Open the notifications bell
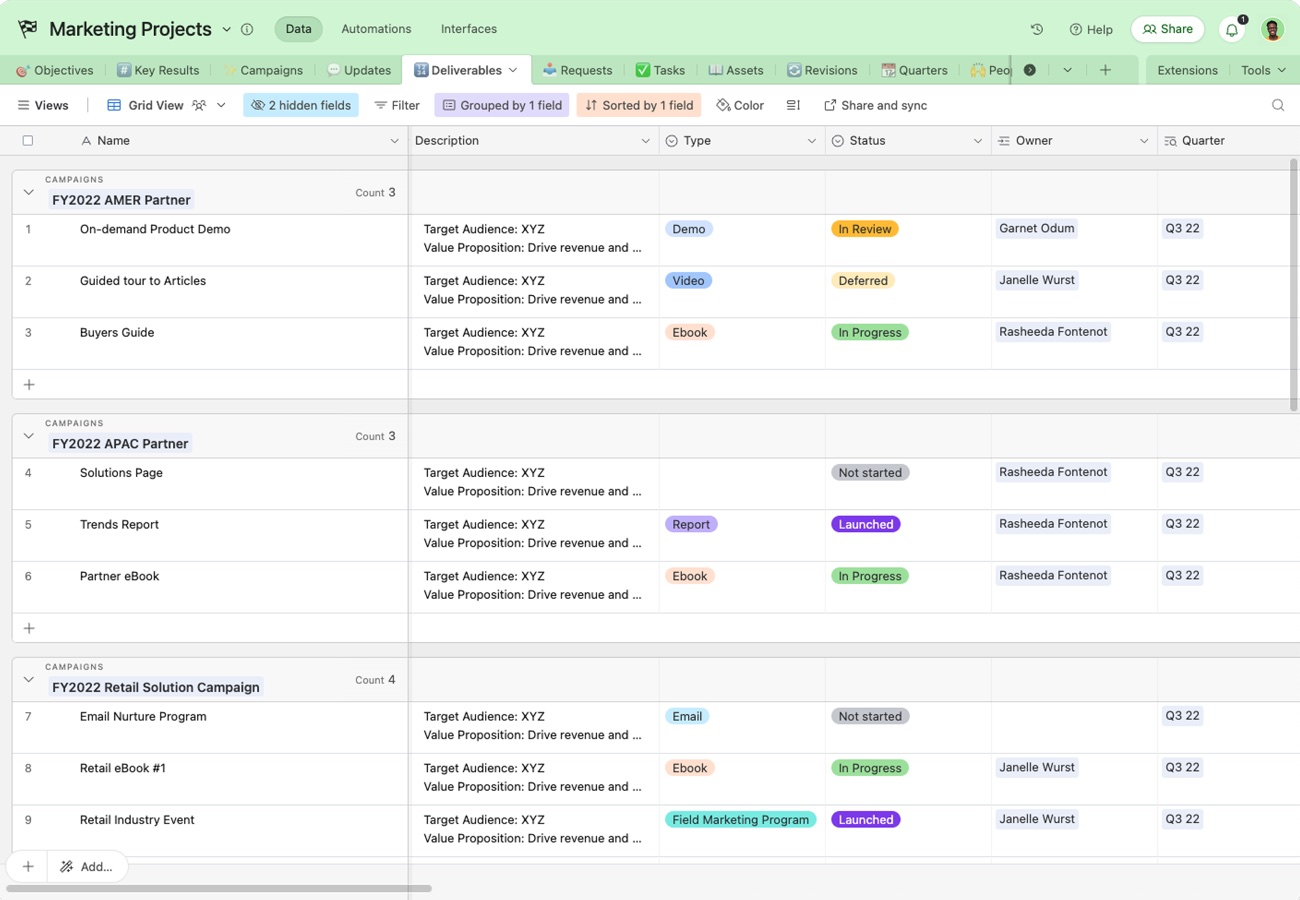Image resolution: width=1300 pixels, height=900 pixels. point(1232,30)
